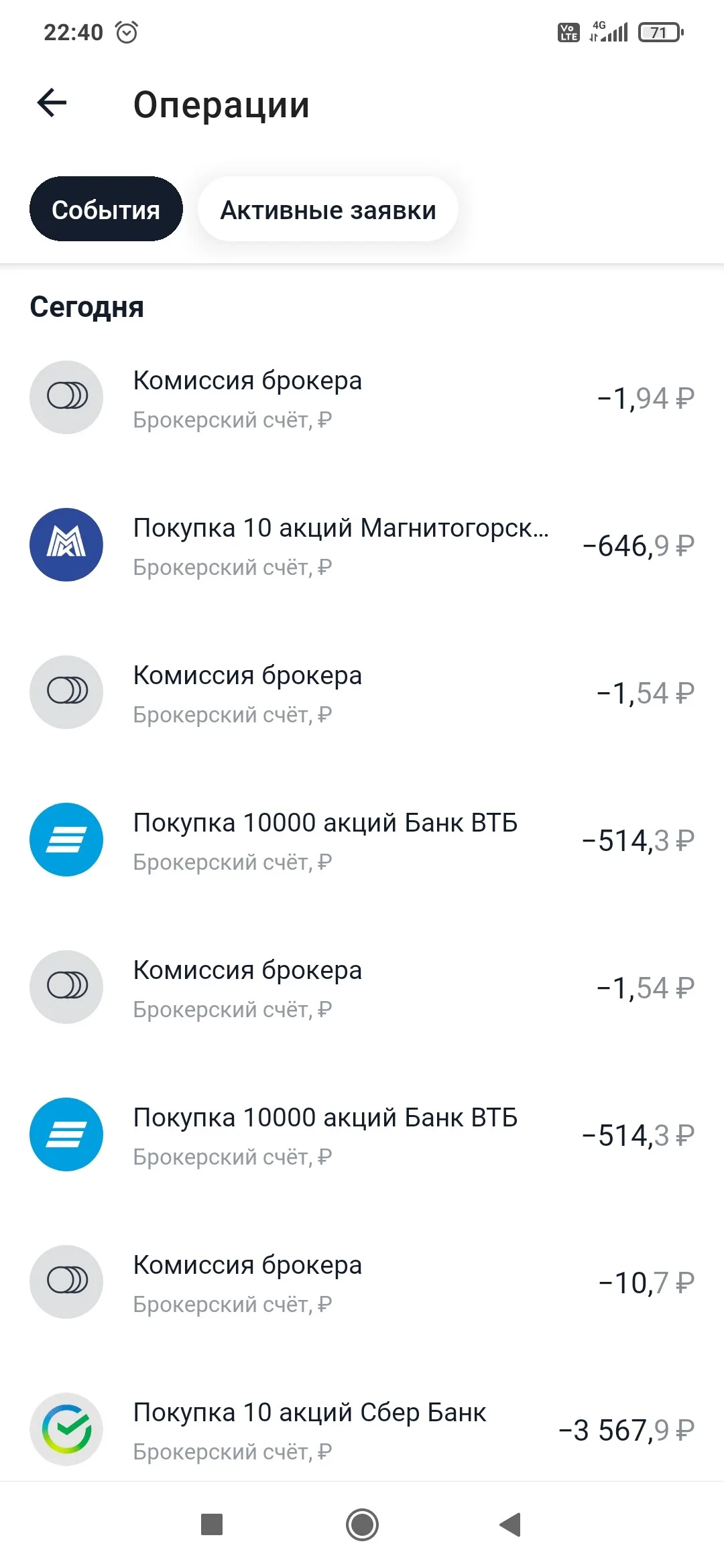Screen dimensions: 724x1568
Task: Open Покупка 10 акций Сбер Банк entry
Action: (362, 1429)
